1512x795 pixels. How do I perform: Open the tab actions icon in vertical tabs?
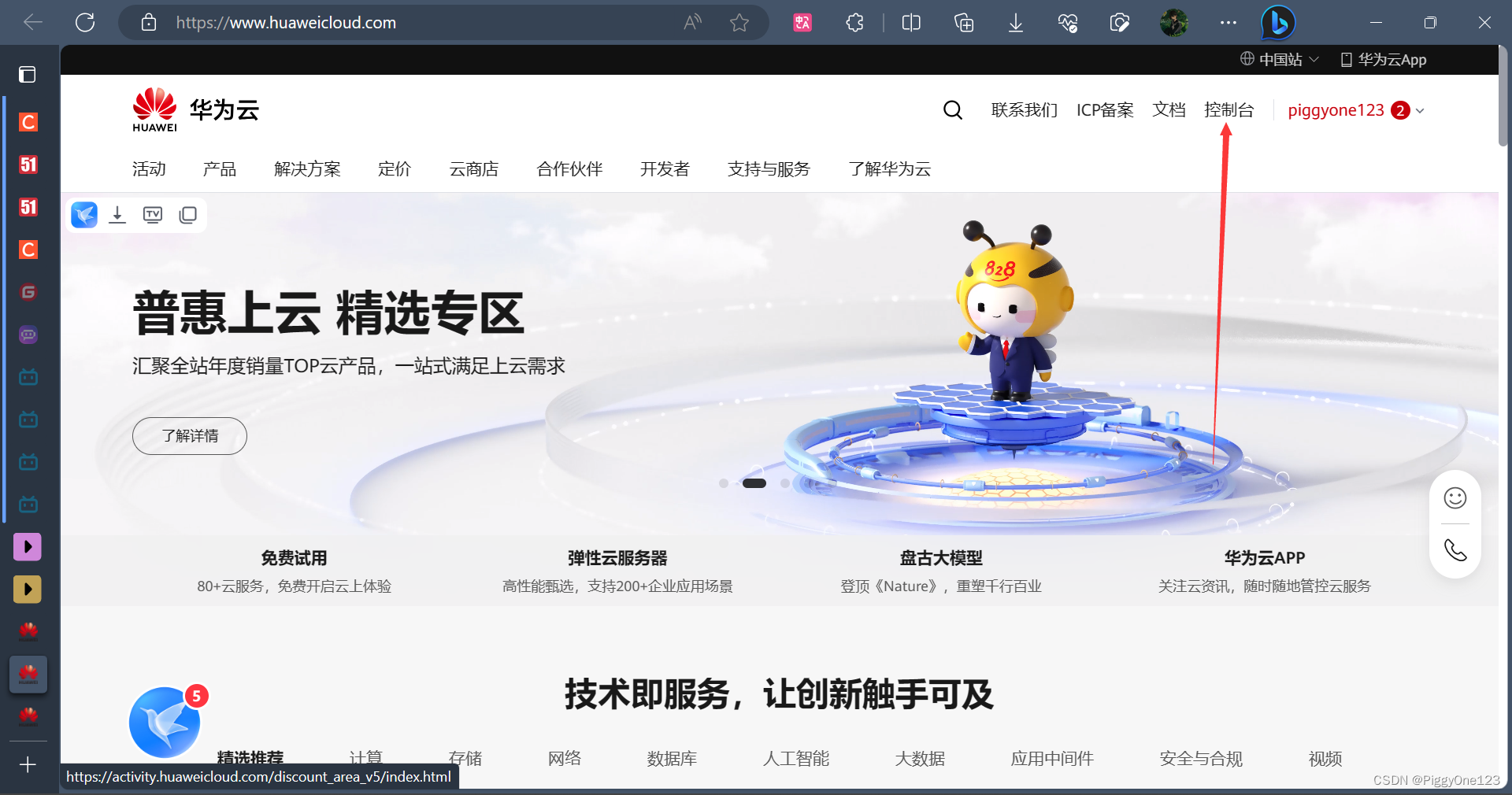(28, 74)
